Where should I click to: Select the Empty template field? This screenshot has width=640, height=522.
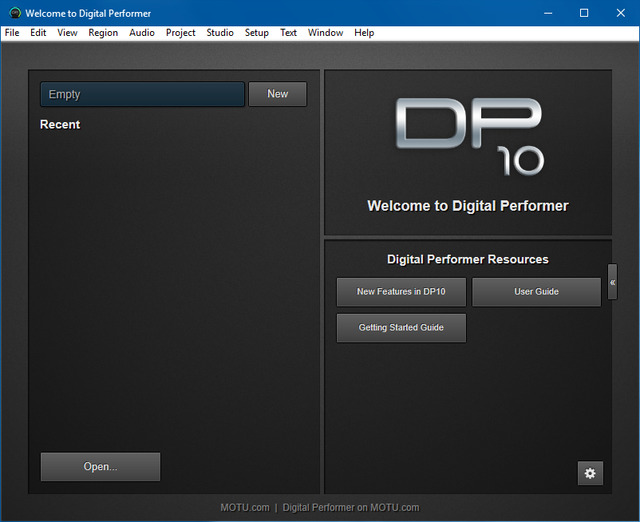(142, 94)
